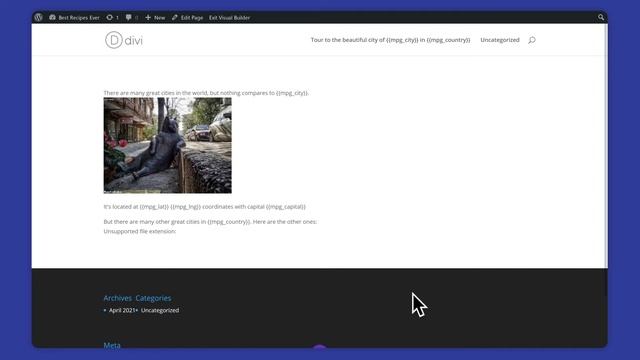Open the admin bar search icon
The image size is (640, 360).
(x=601, y=17)
